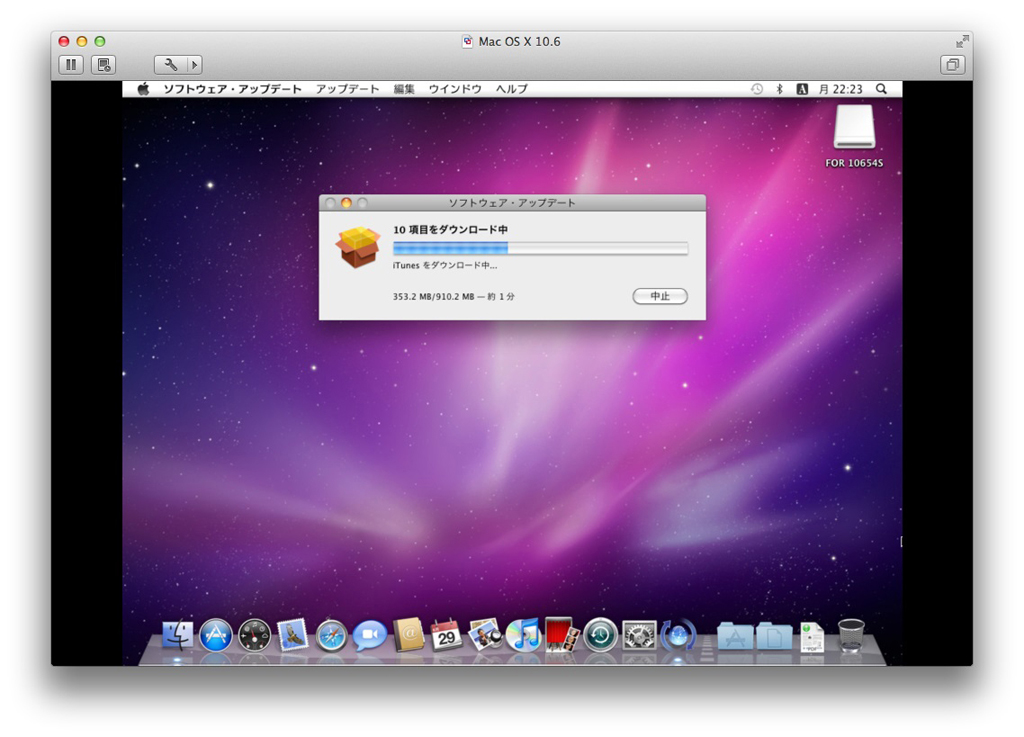Open iCal from the Dock
The height and width of the screenshot is (737, 1024).
pos(447,635)
